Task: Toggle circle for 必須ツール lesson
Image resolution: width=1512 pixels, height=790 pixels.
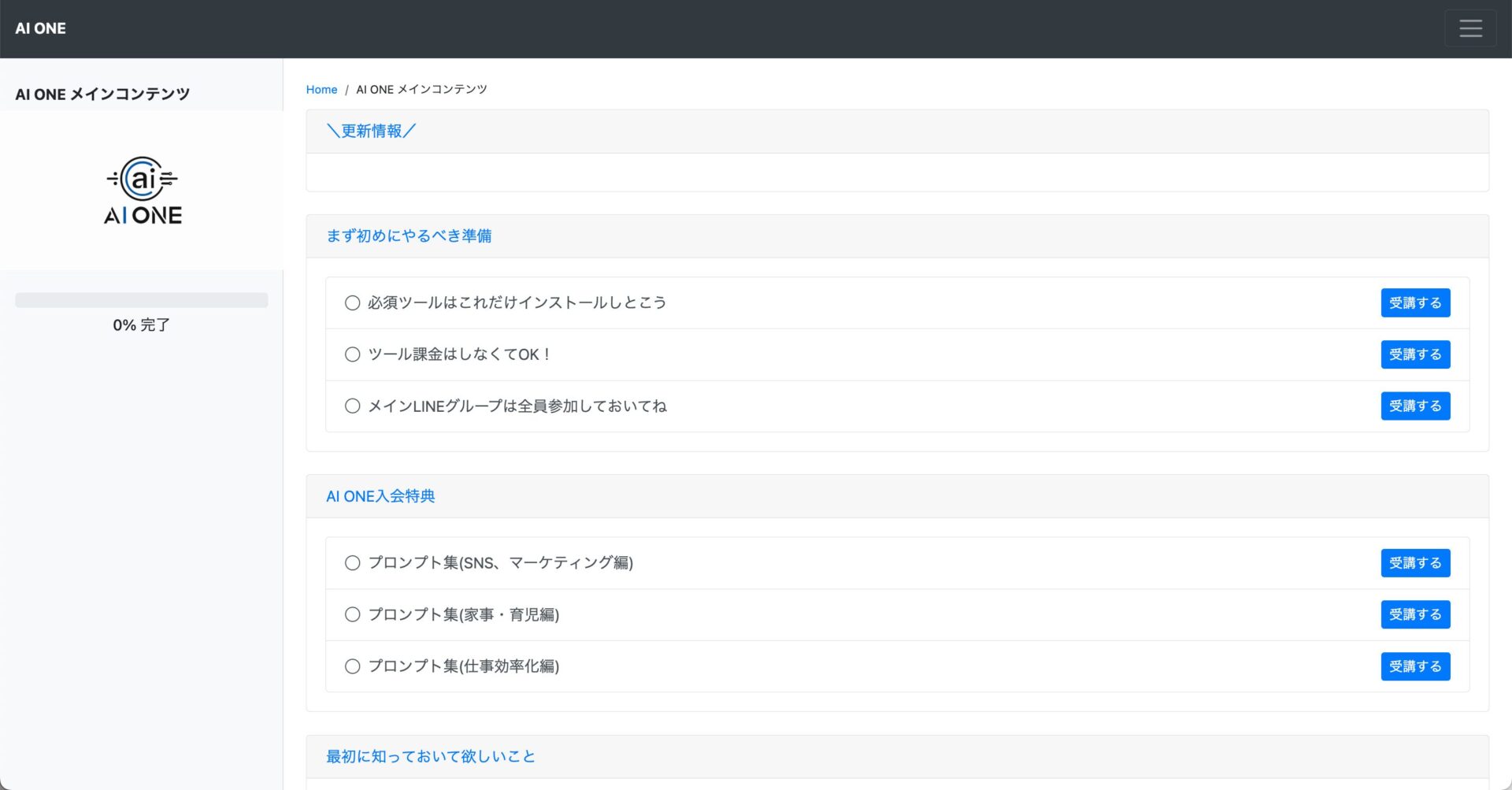Action: click(352, 303)
